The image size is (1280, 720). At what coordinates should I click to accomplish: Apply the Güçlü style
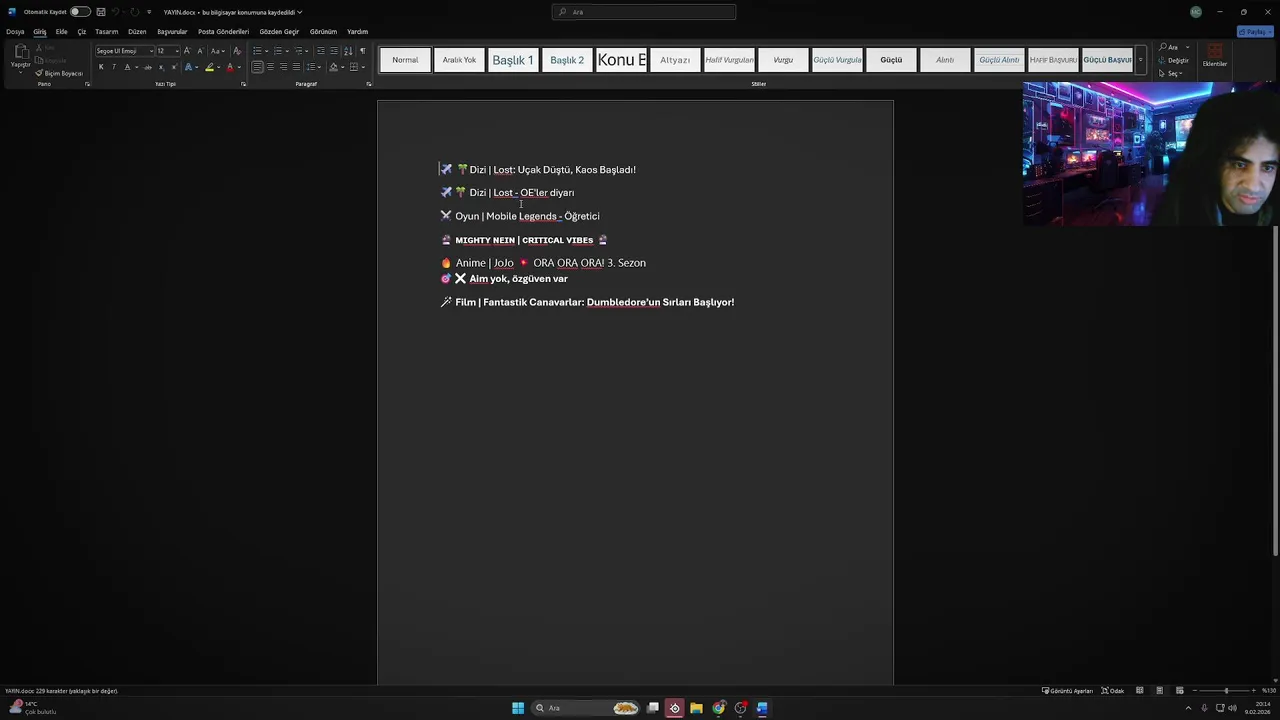pyautogui.click(x=891, y=60)
